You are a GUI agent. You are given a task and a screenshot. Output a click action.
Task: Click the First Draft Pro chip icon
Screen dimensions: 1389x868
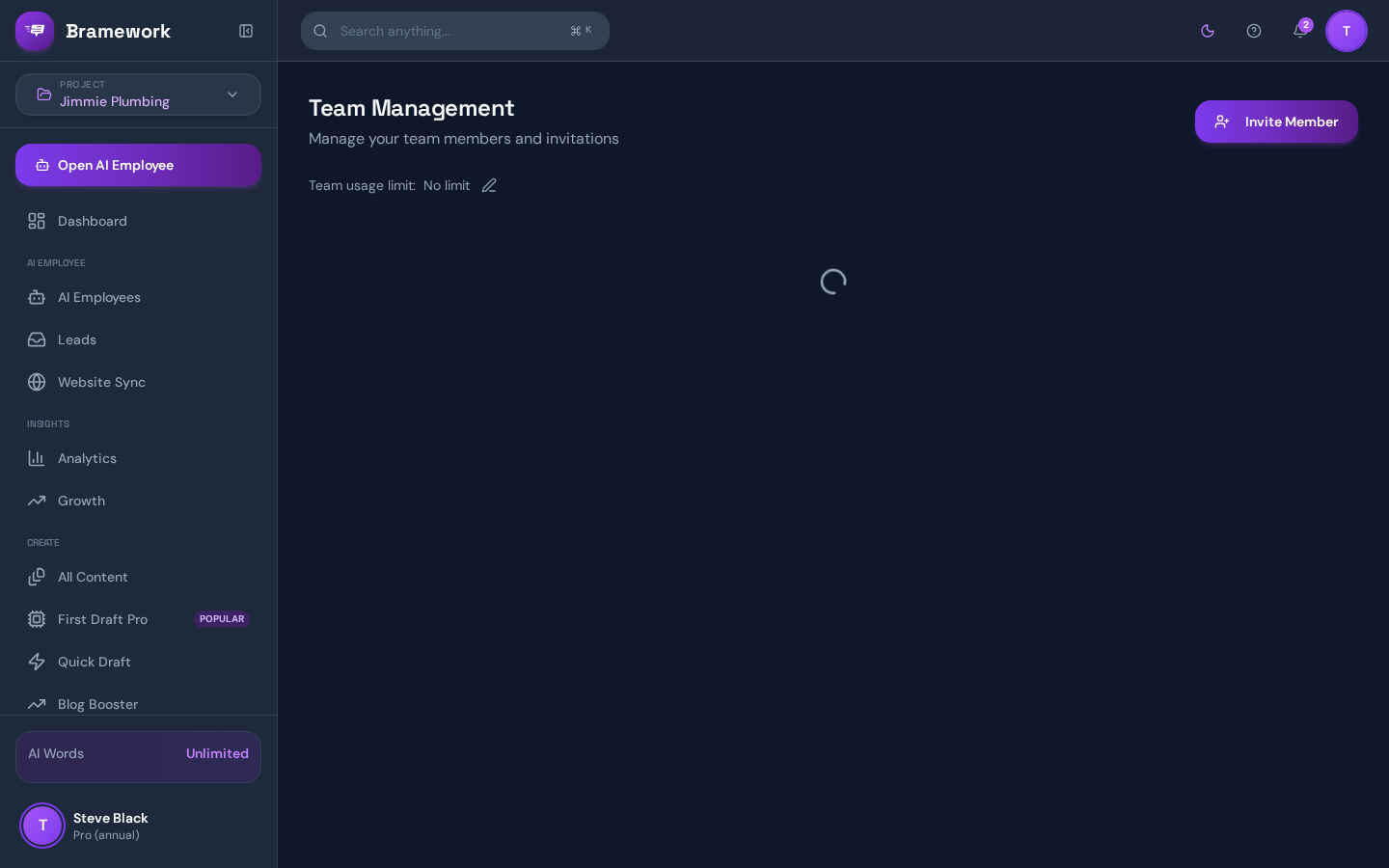[37, 619]
